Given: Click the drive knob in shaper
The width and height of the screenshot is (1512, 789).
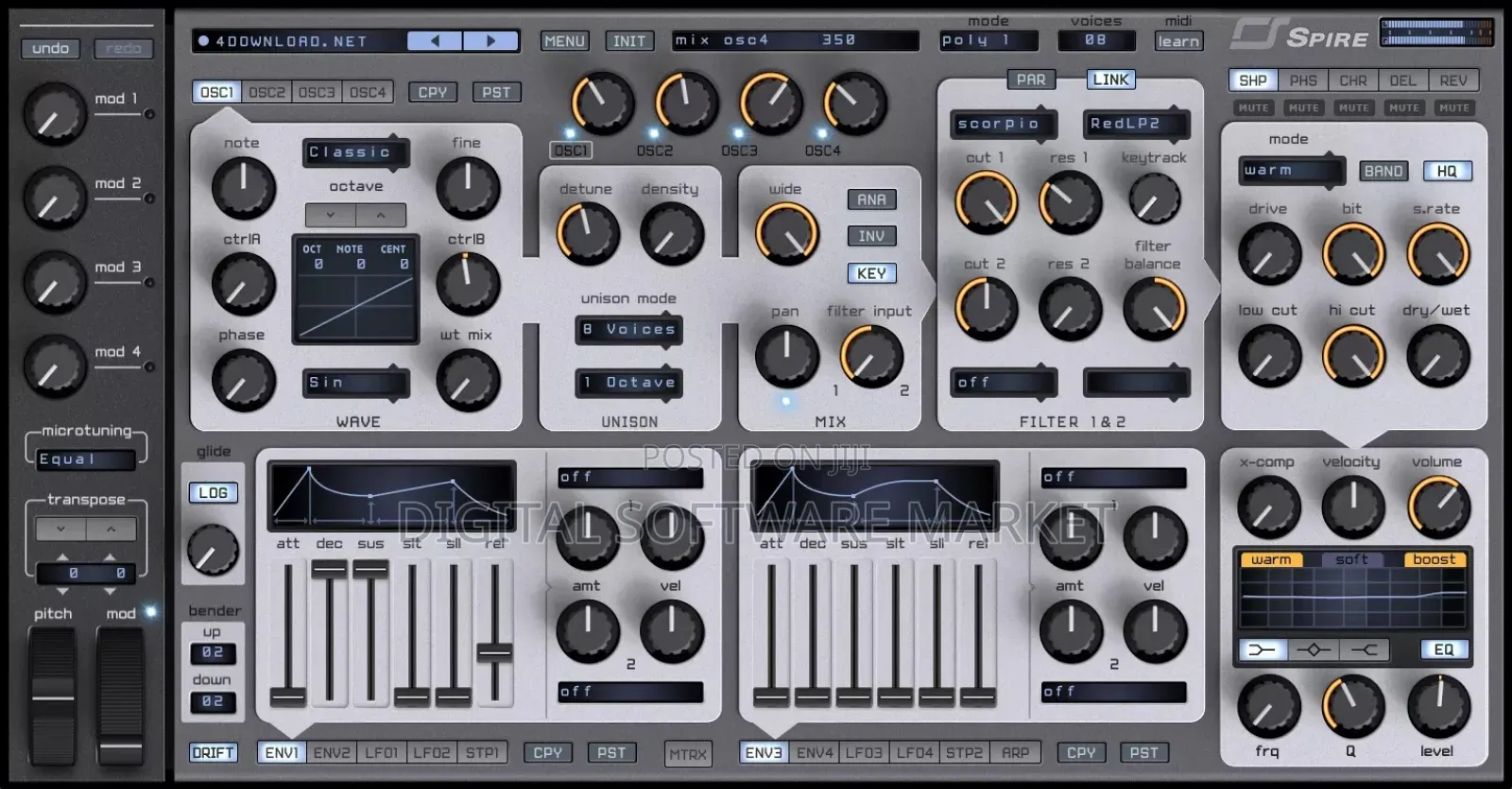Looking at the screenshot, I should click(x=1269, y=254).
